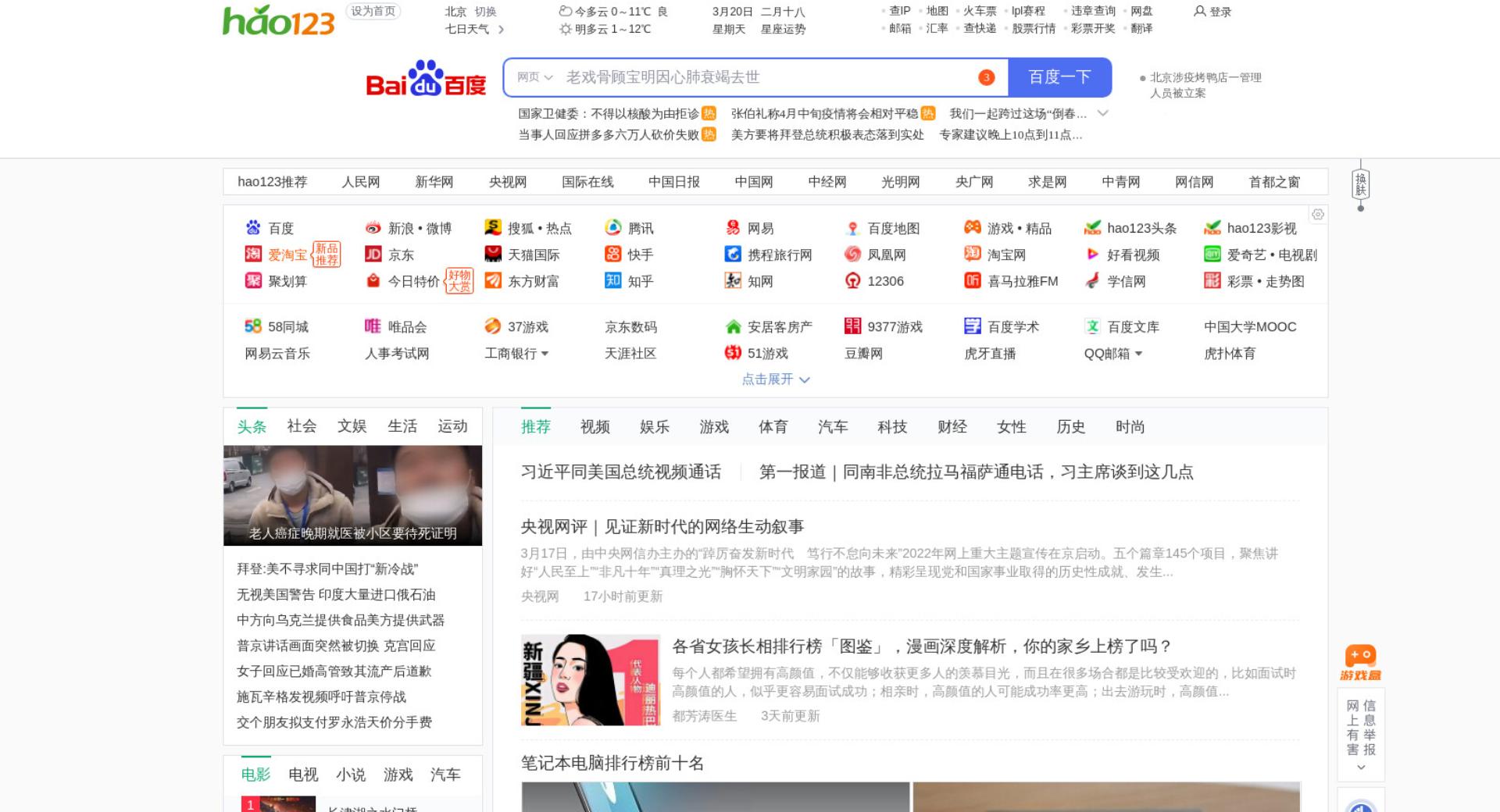Click the hot search count badge
The height and width of the screenshot is (812, 1500).
(986, 77)
